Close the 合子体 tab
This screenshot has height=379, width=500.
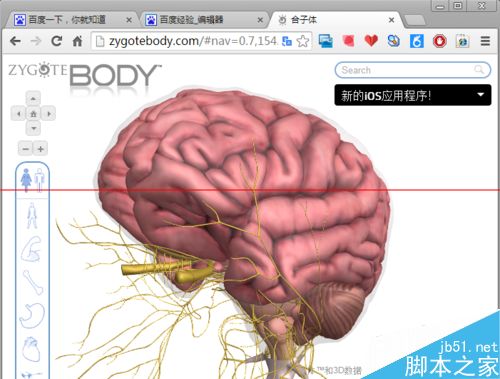pos(392,20)
